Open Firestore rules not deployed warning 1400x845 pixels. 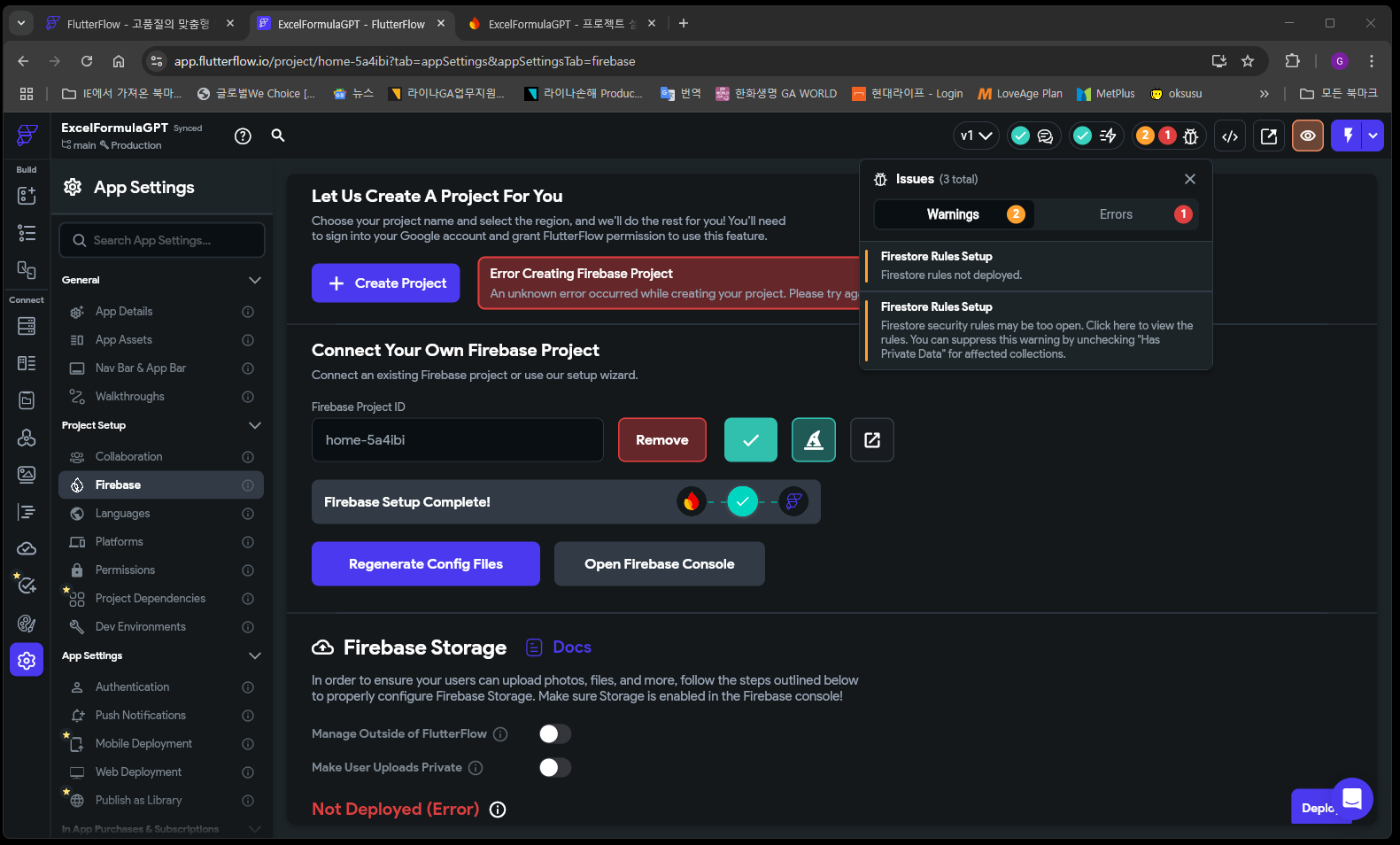coord(1036,266)
